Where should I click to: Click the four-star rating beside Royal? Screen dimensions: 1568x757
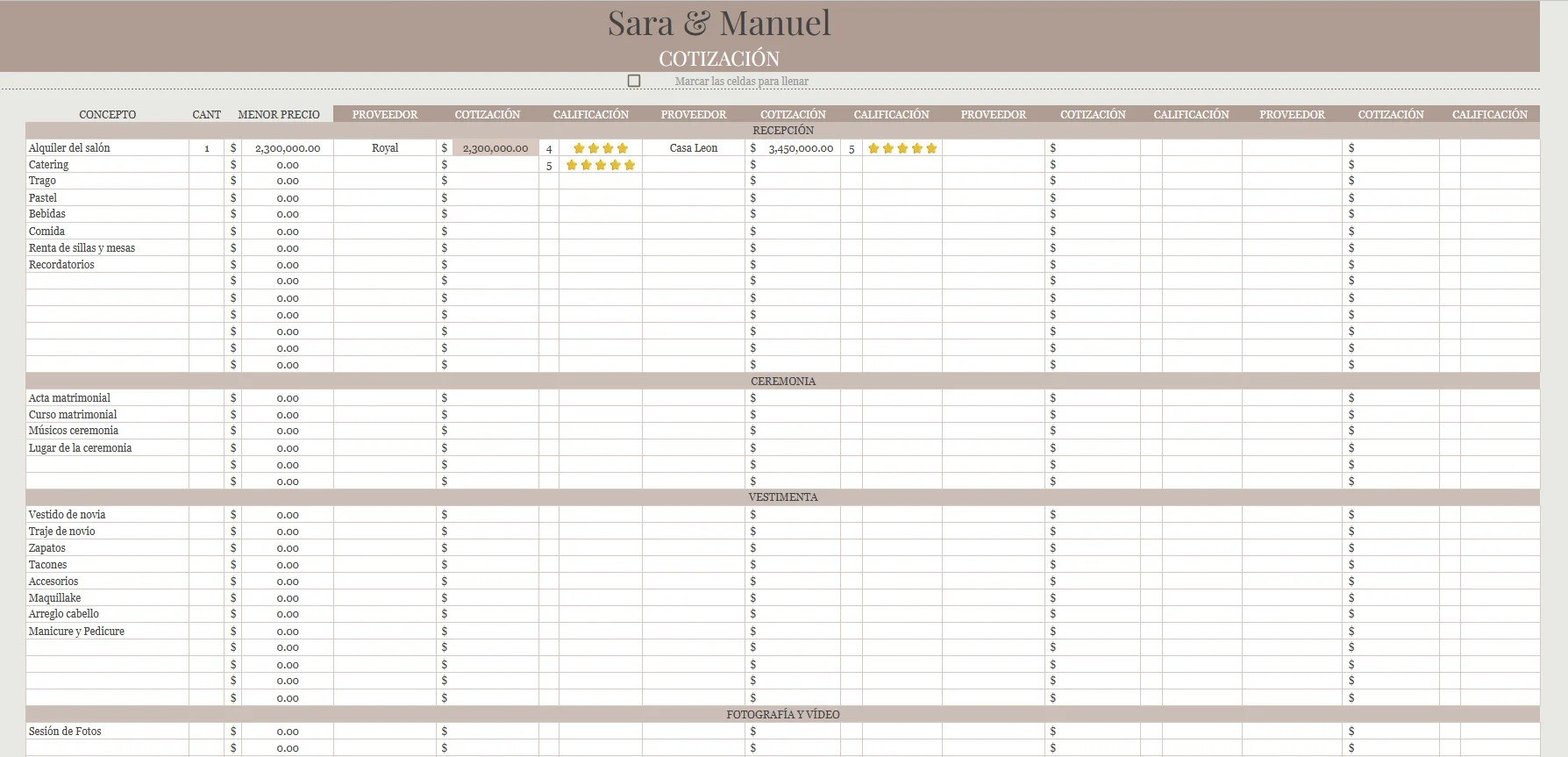pyautogui.click(x=601, y=148)
